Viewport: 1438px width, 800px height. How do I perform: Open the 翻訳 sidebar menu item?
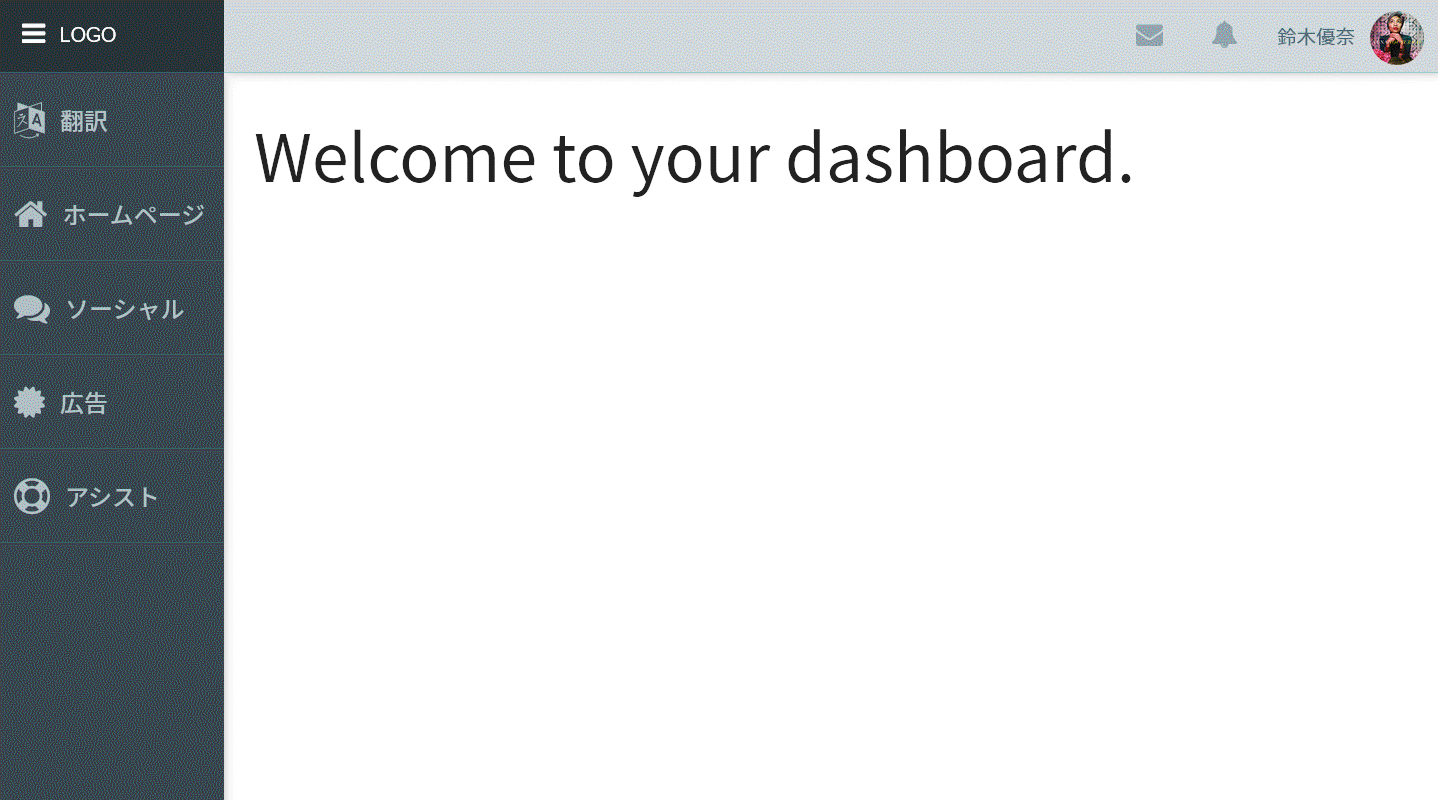click(84, 120)
